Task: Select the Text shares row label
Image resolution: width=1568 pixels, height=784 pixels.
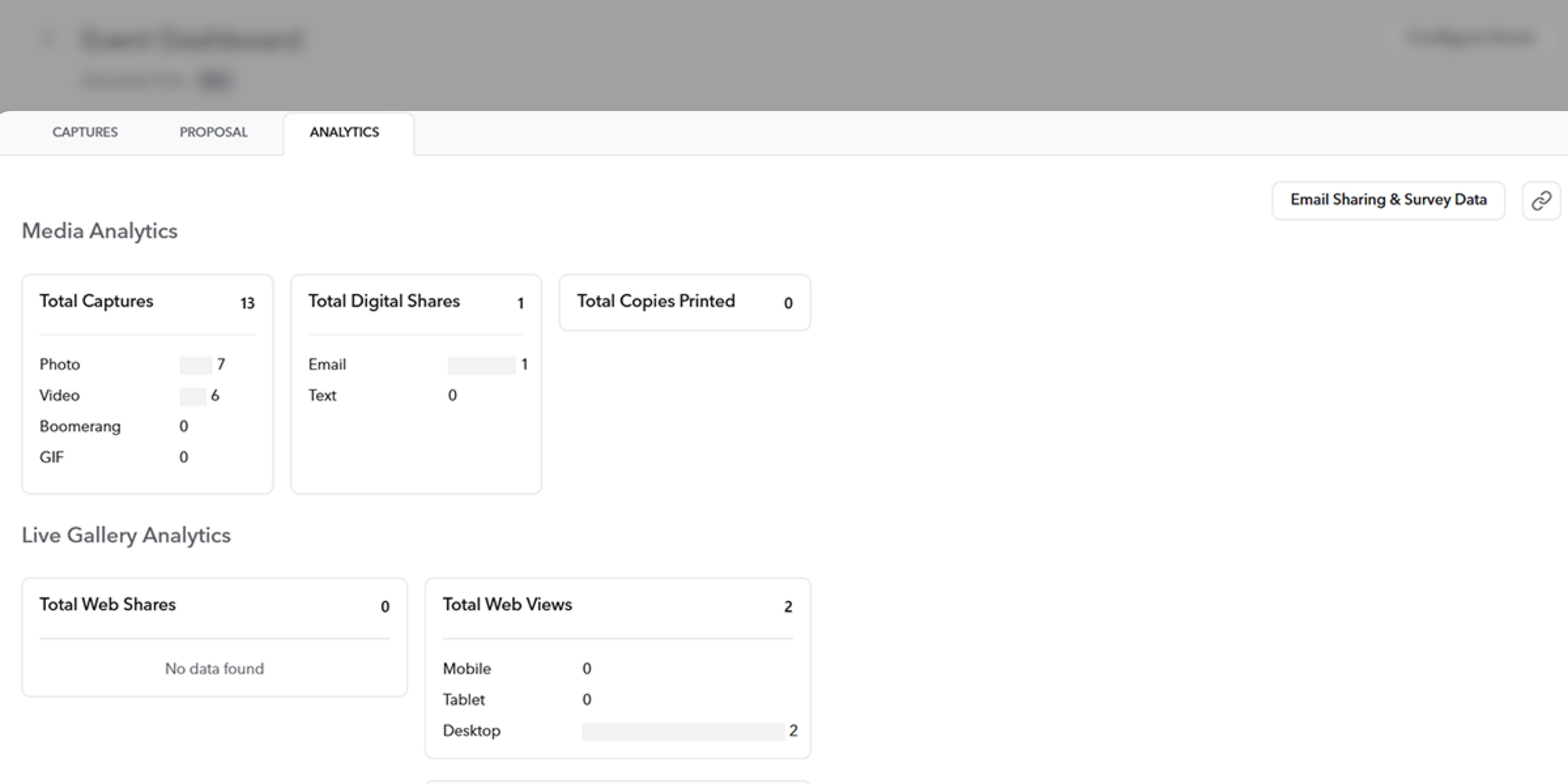Action: pos(323,395)
